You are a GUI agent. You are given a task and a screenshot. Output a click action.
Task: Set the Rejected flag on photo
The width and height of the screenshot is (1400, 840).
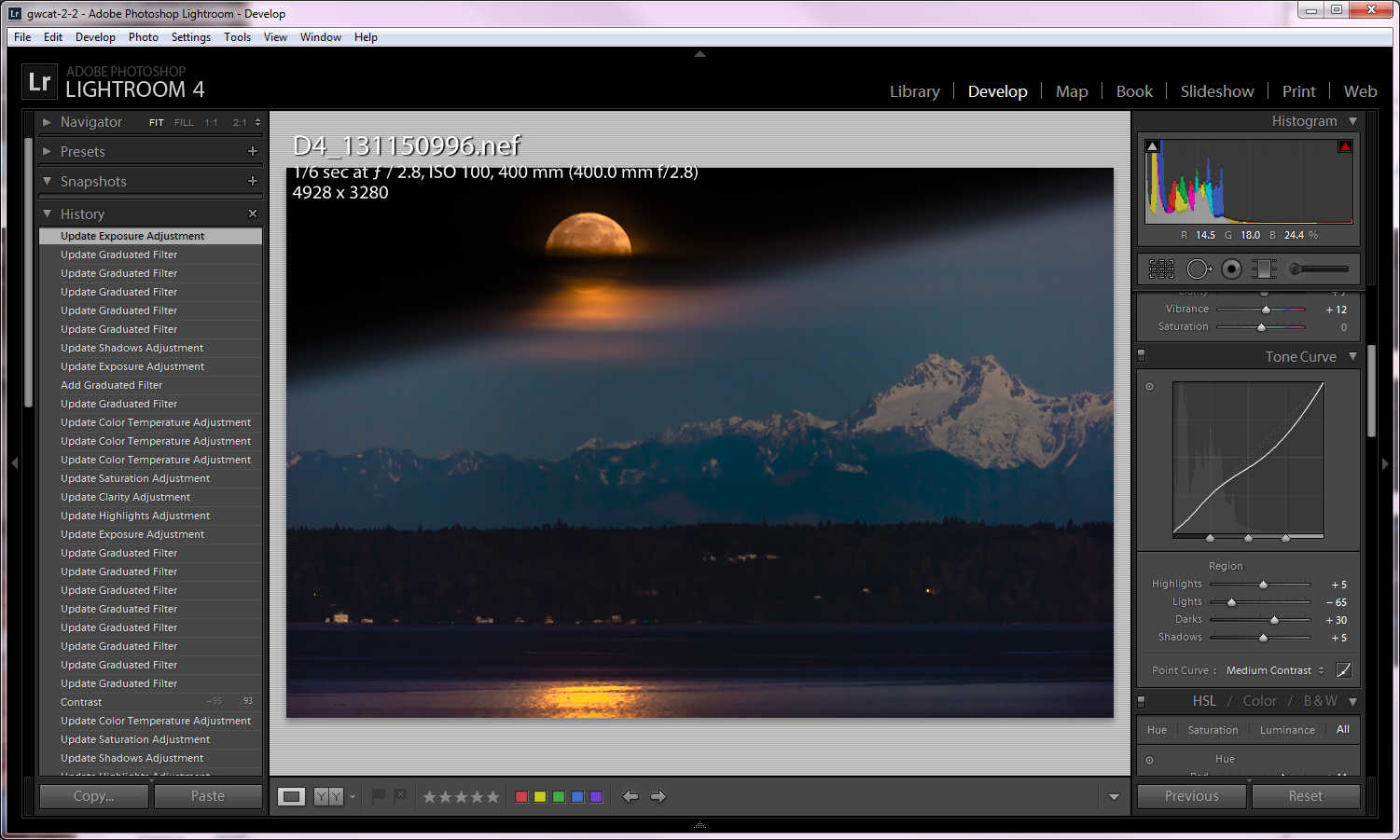click(400, 796)
